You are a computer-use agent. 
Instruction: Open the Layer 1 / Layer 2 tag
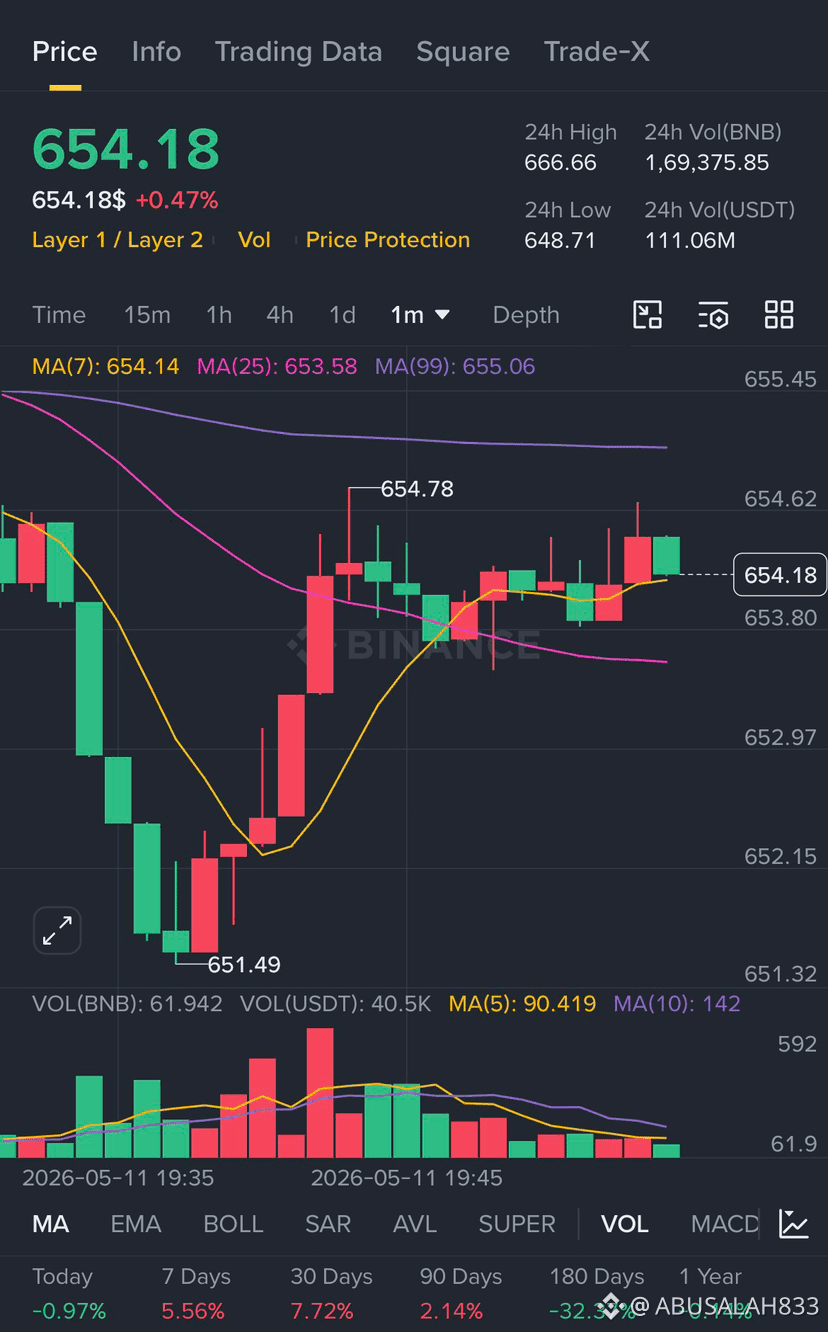pyautogui.click(x=117, y=240)
